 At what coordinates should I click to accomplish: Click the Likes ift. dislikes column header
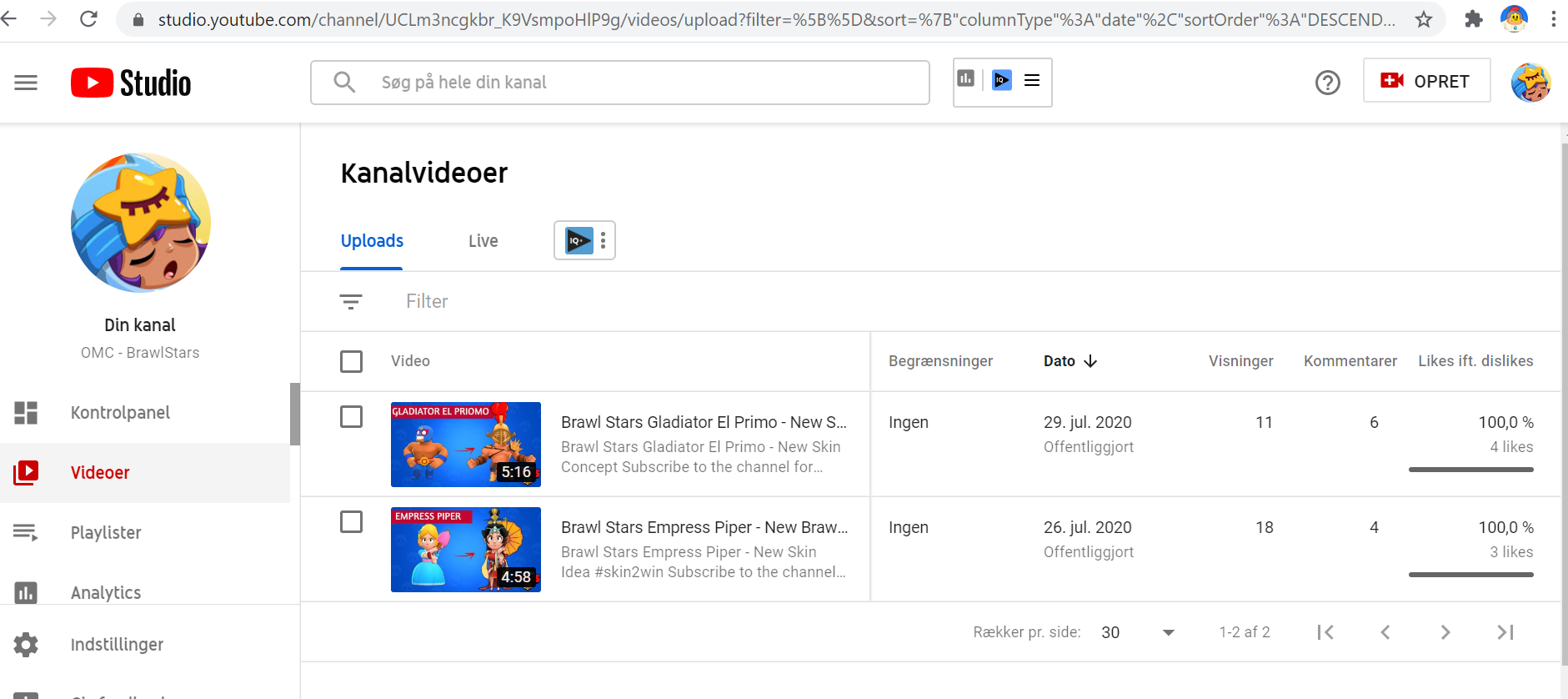[1475, 361]
